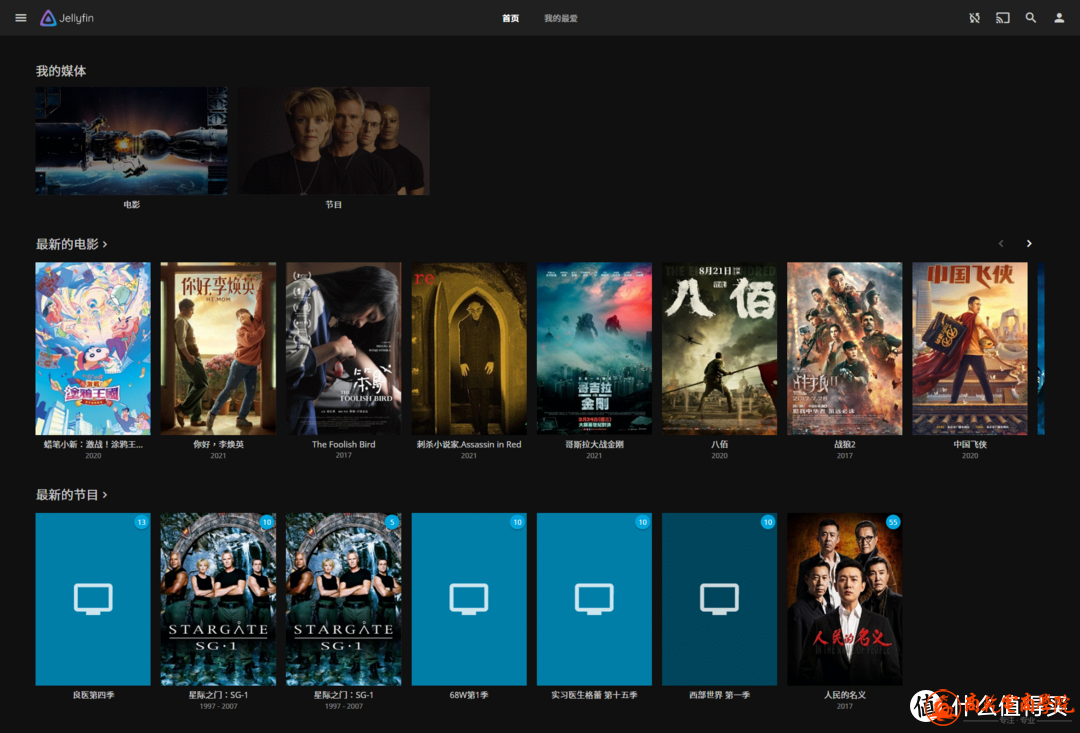The image size is (1080, 733).
Task: Open the SyncPlay icon in header
Action: point(975,18)
